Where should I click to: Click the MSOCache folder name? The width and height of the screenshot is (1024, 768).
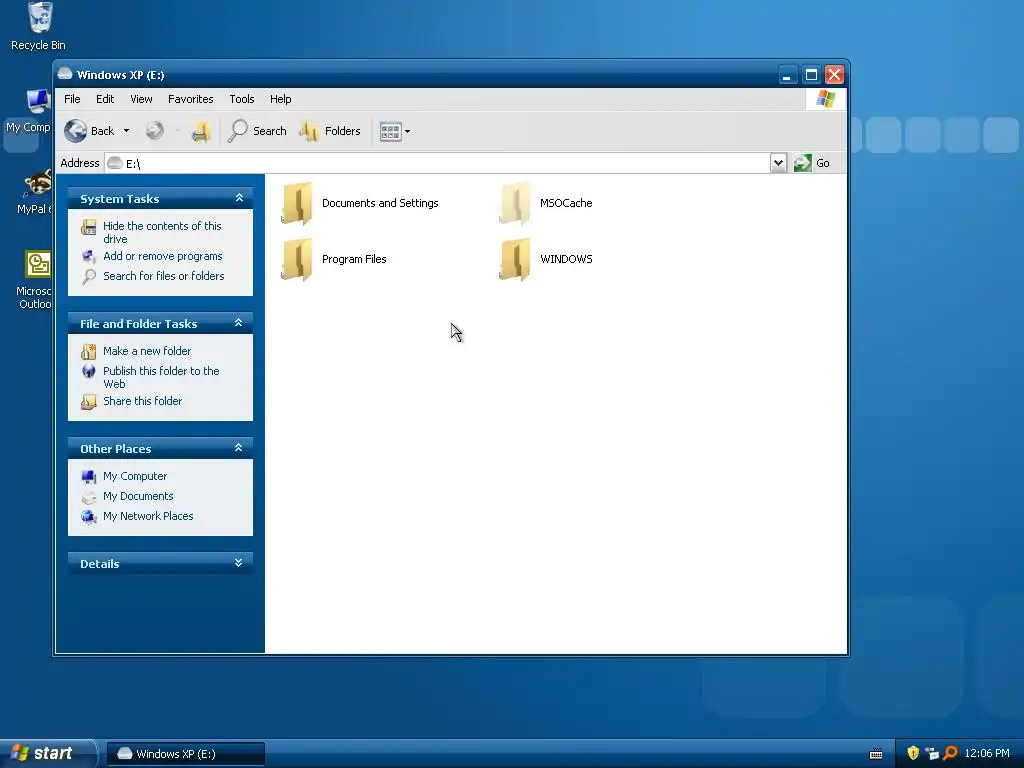(566, 203)
